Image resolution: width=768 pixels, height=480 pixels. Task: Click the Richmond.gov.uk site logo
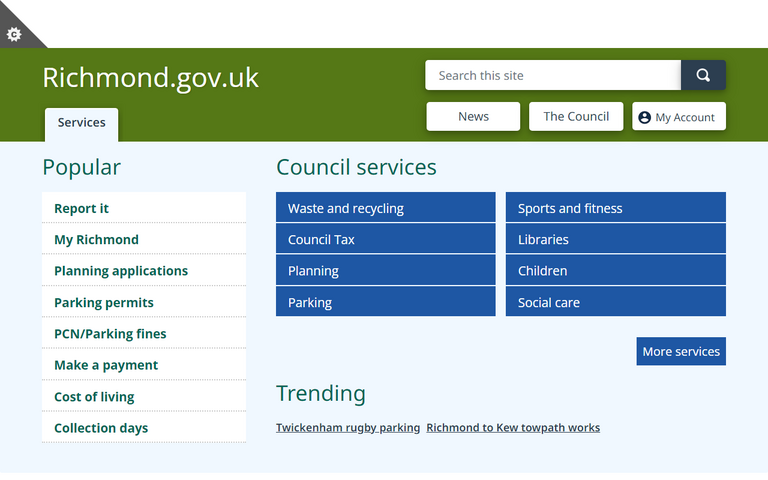click(x=150, y=77)
